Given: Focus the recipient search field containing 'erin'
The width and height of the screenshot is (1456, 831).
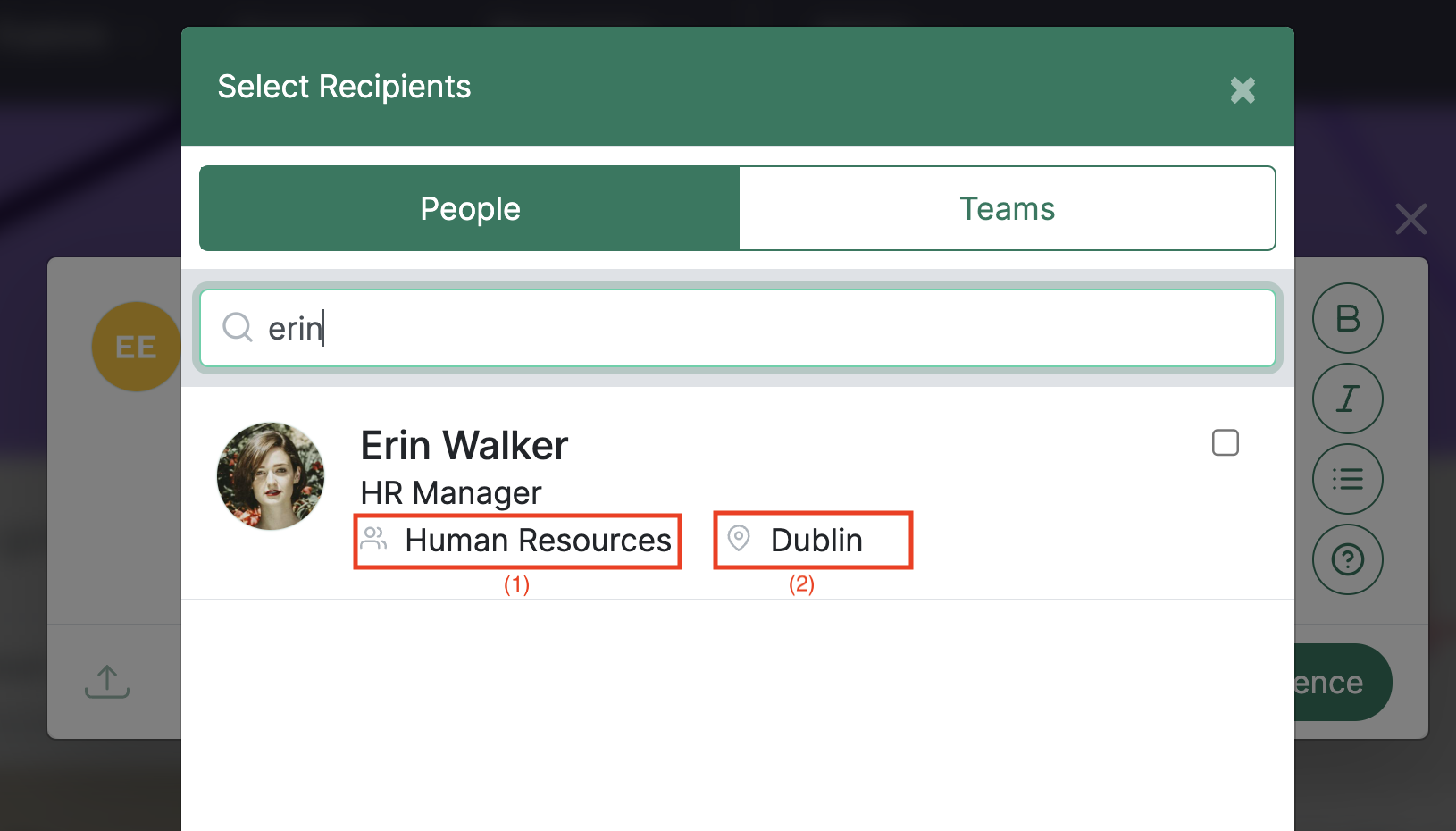Looking at the screenshot, I should [x=738, y=328].
